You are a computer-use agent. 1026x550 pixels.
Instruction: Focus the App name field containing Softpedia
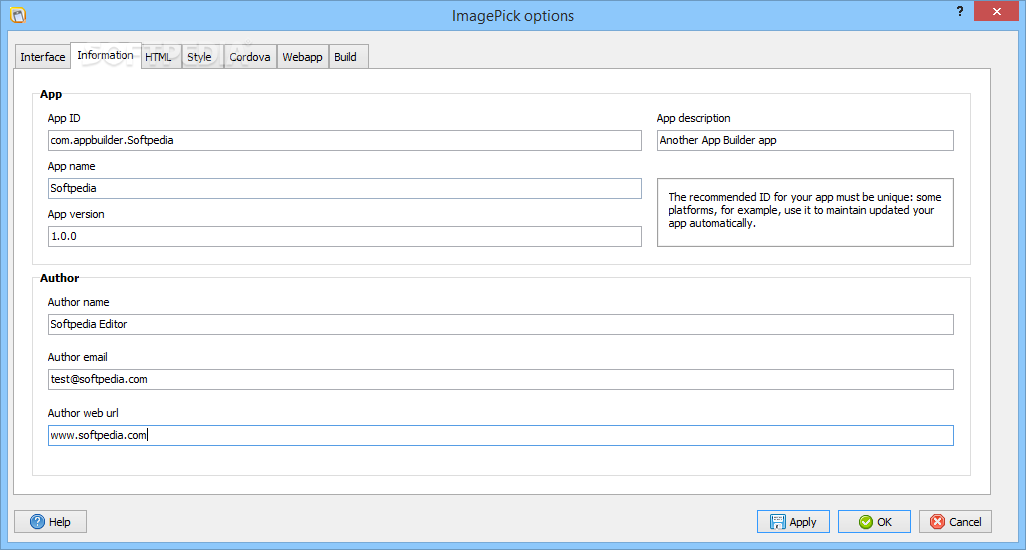[345, 188]
